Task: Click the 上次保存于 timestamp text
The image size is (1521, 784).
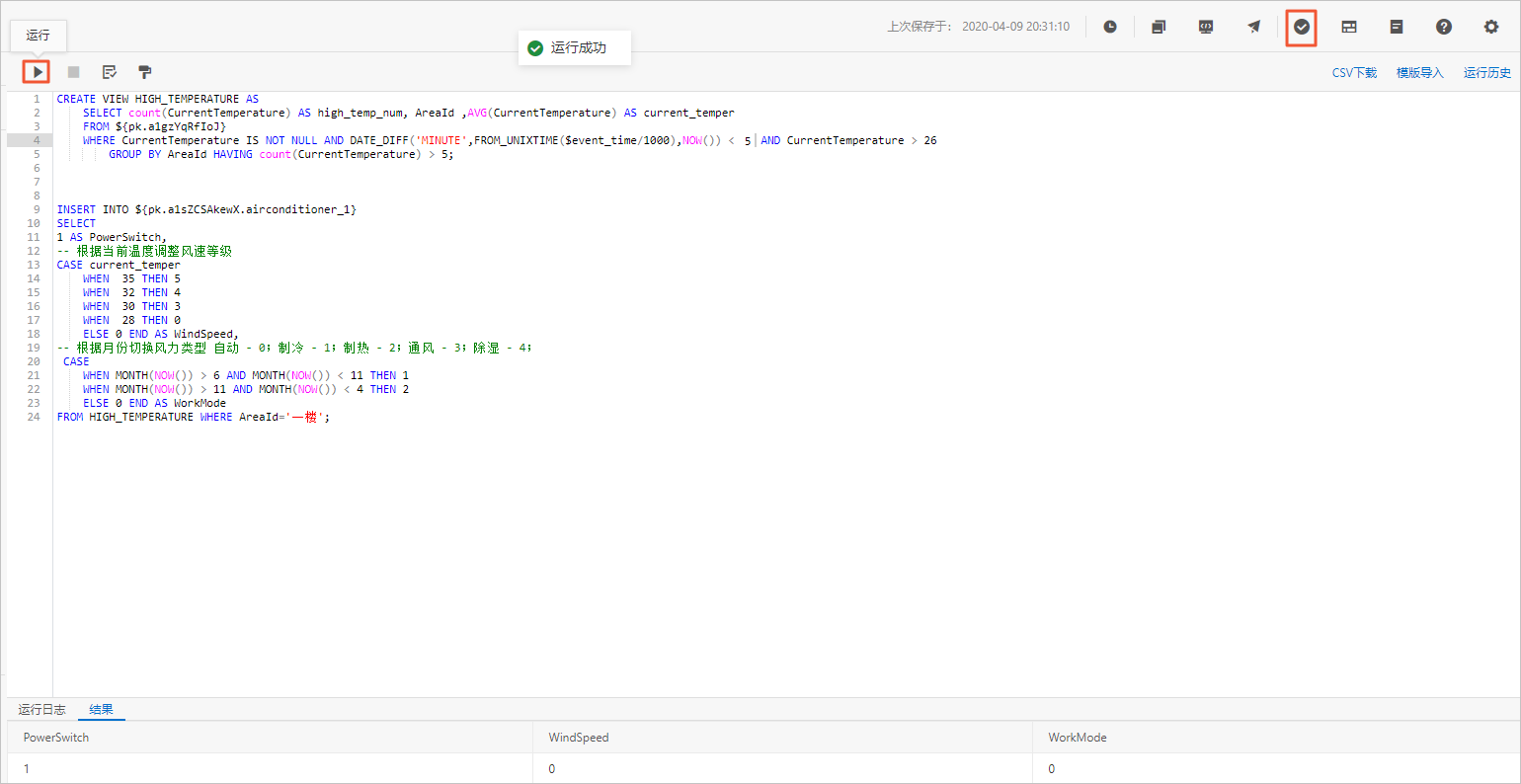Action: pos(978,27)
